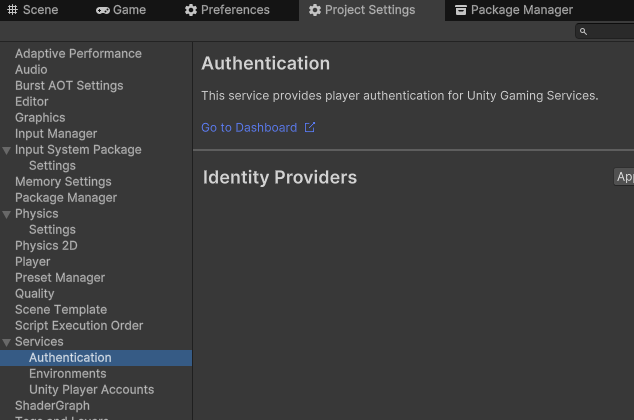
Task: Select Physics 2D settings
Action: 46,246
